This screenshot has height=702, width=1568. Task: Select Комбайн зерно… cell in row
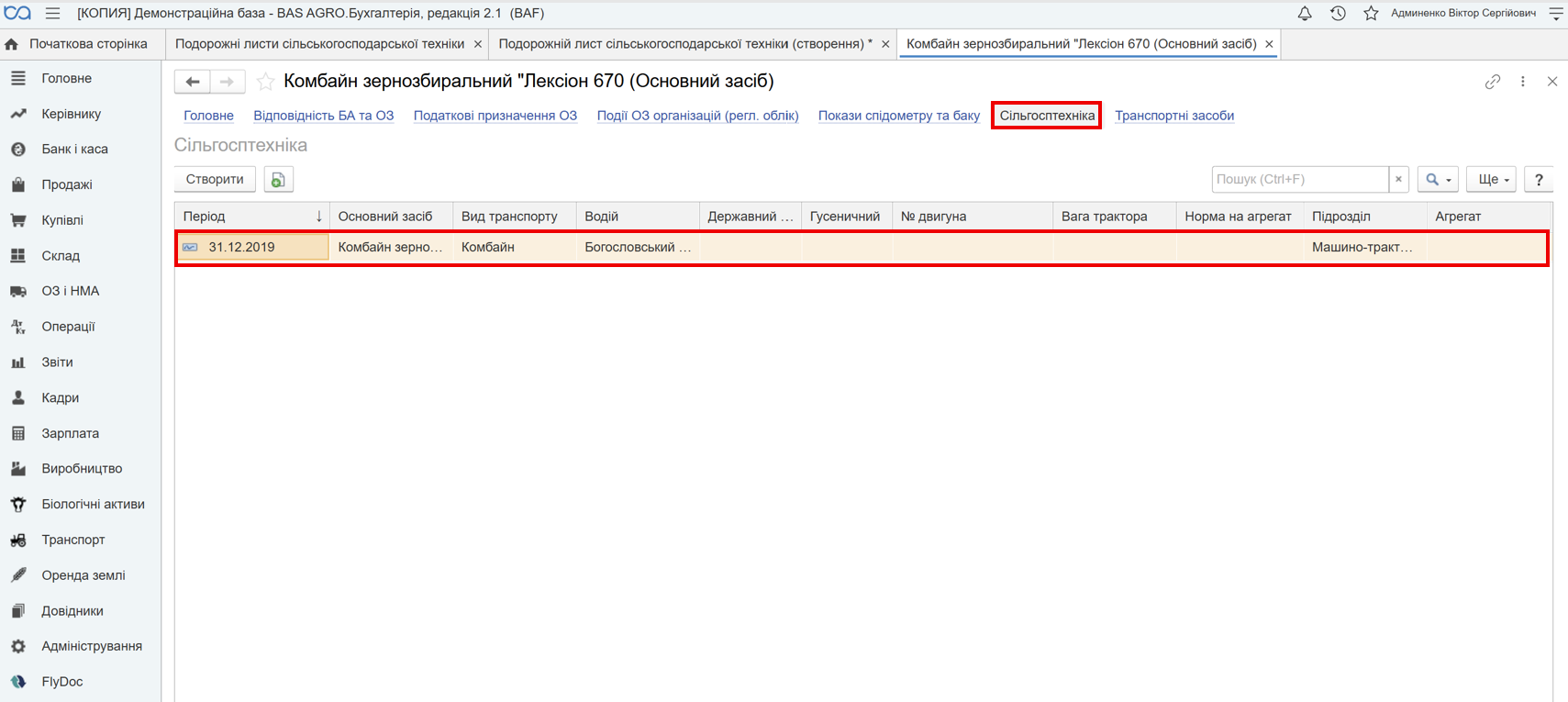click(391, 247)
